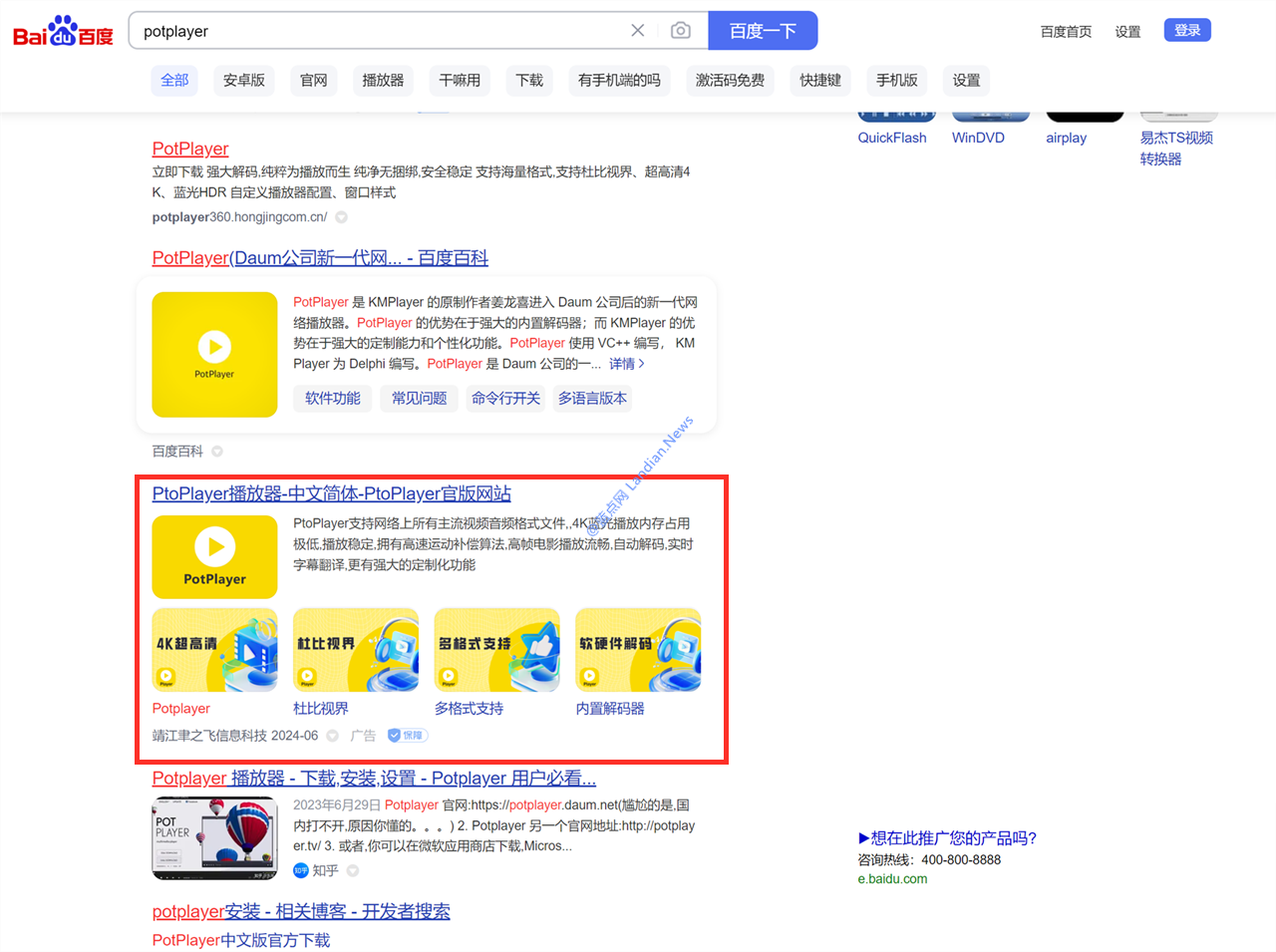This screenshot has height=952, width=1276.
Task: Click the 保障 shield badge icon
Action: point(407,736)
